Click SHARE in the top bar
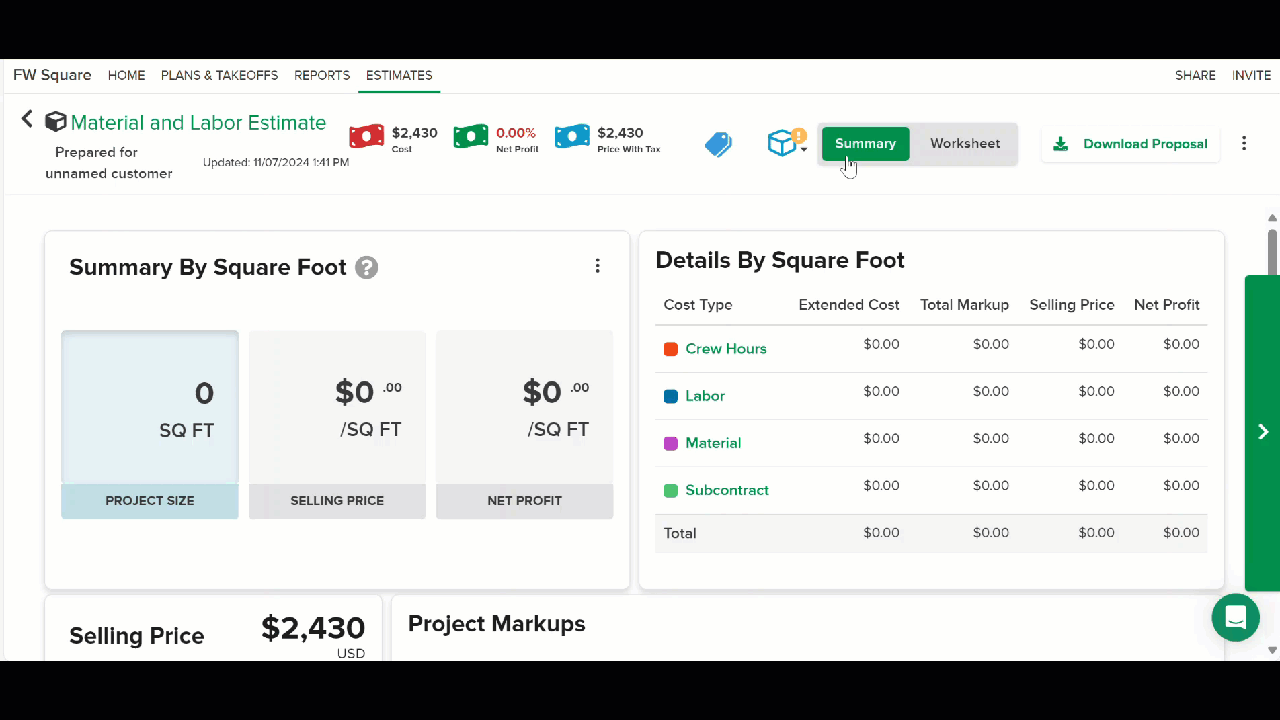 point(1195,75)
